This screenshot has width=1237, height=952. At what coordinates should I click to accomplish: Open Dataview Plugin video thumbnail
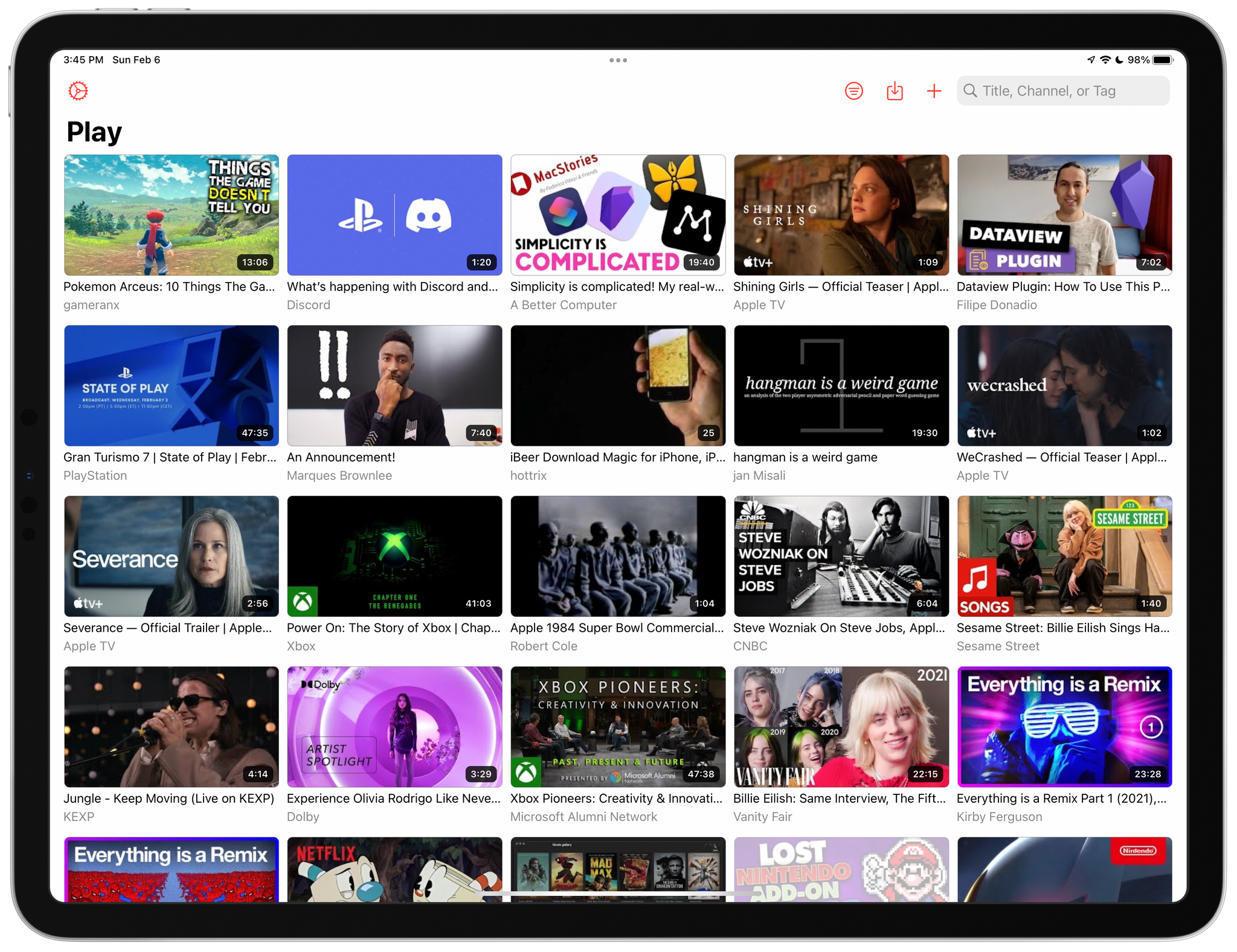1064,215
